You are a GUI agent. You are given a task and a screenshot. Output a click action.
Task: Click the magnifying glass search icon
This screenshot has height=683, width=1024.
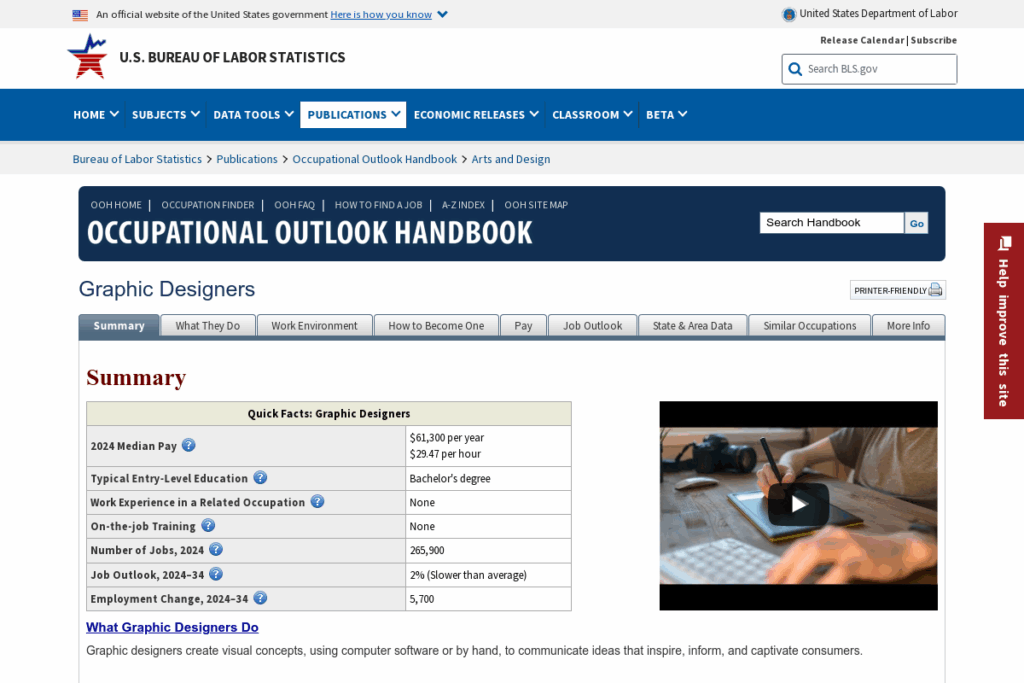[x=795, y=69]
